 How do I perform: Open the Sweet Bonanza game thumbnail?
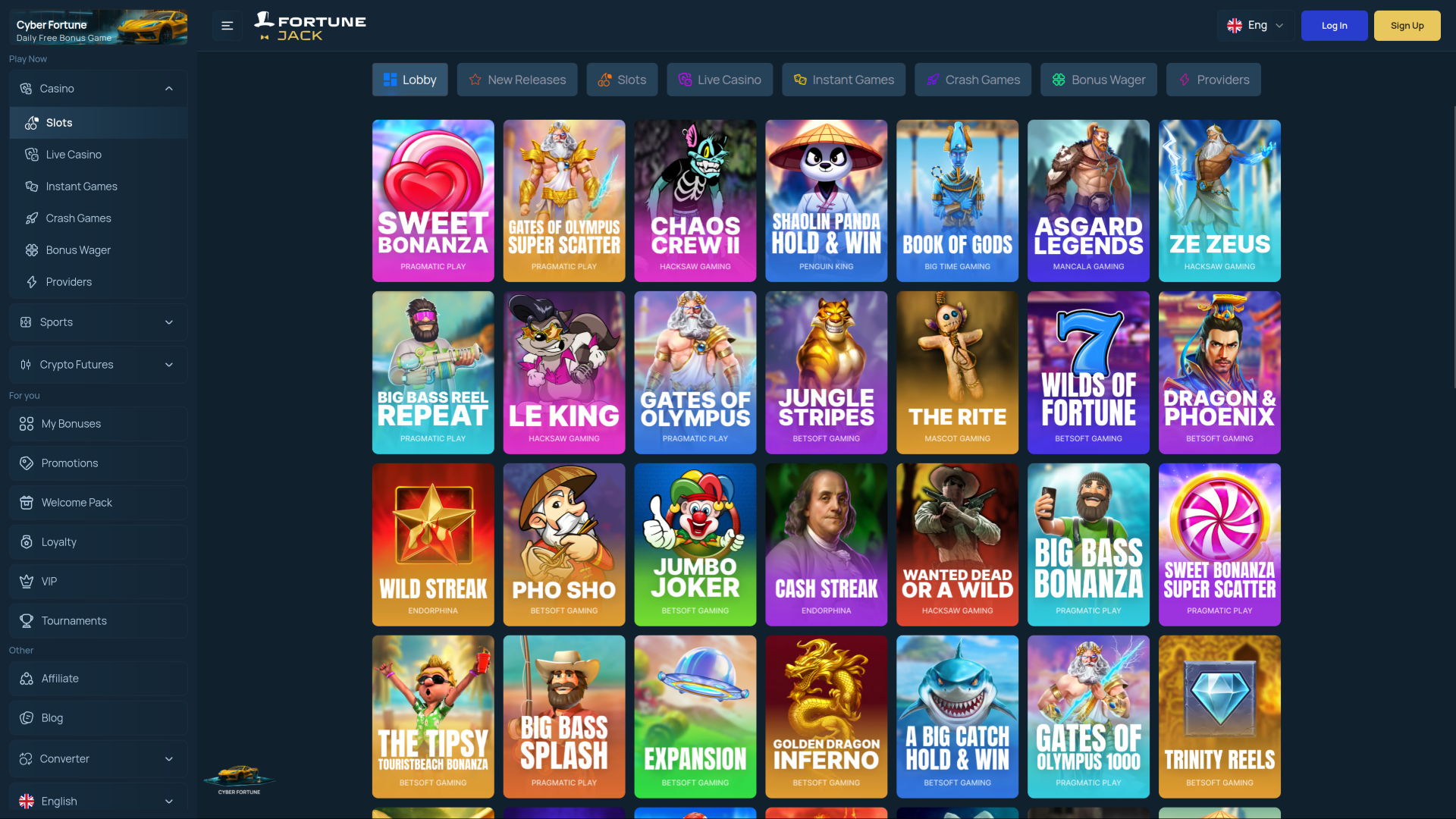click(x=432, y=200)
